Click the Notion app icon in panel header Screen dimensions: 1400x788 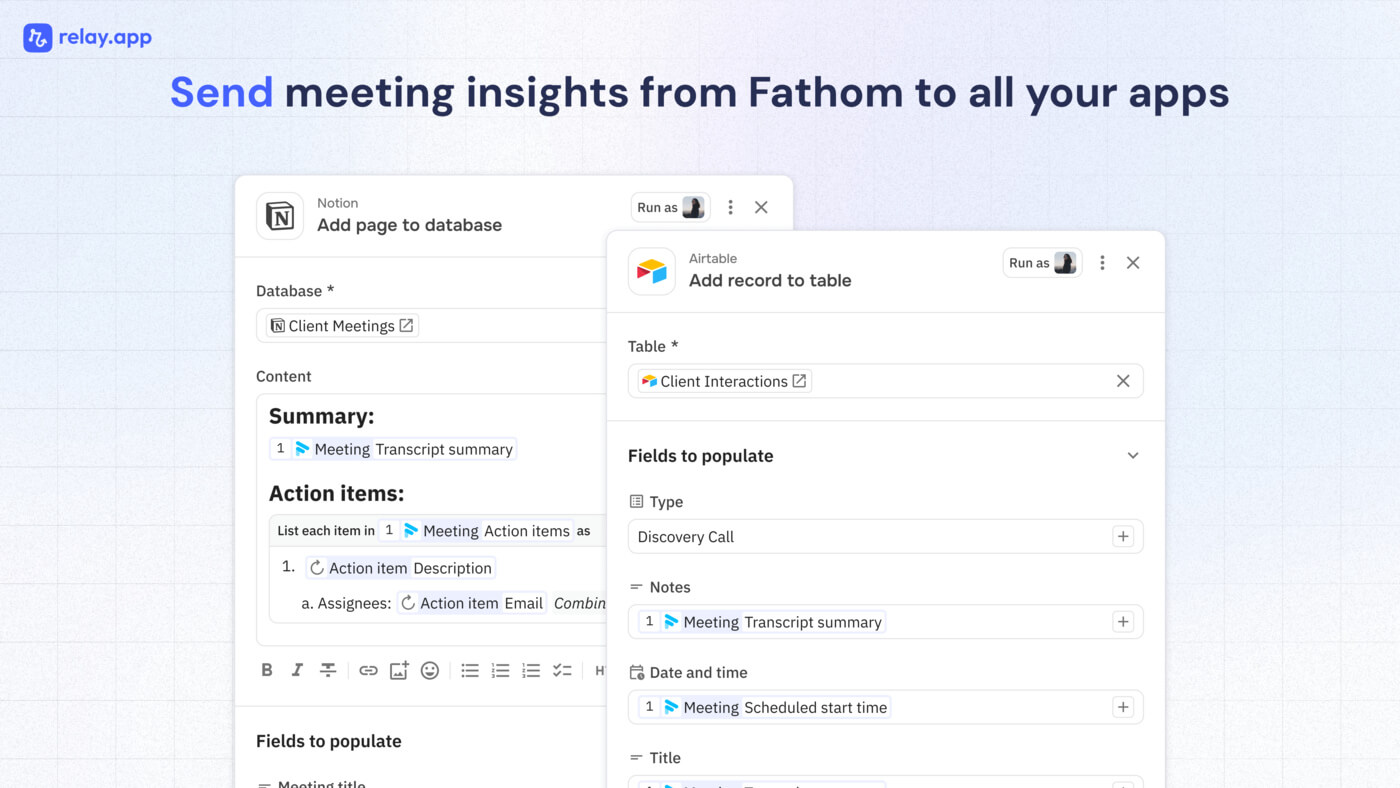[280, 215]
